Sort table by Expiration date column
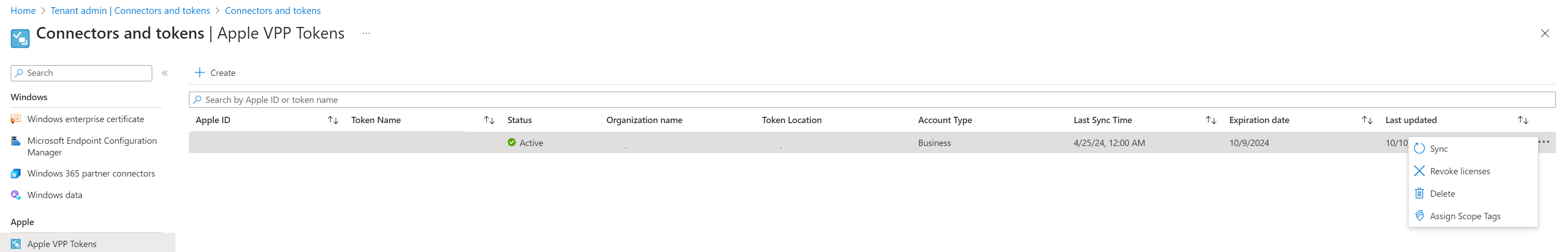This screenshot has height=252, width=1568. pyautogui.click(x=1366, y=120)
